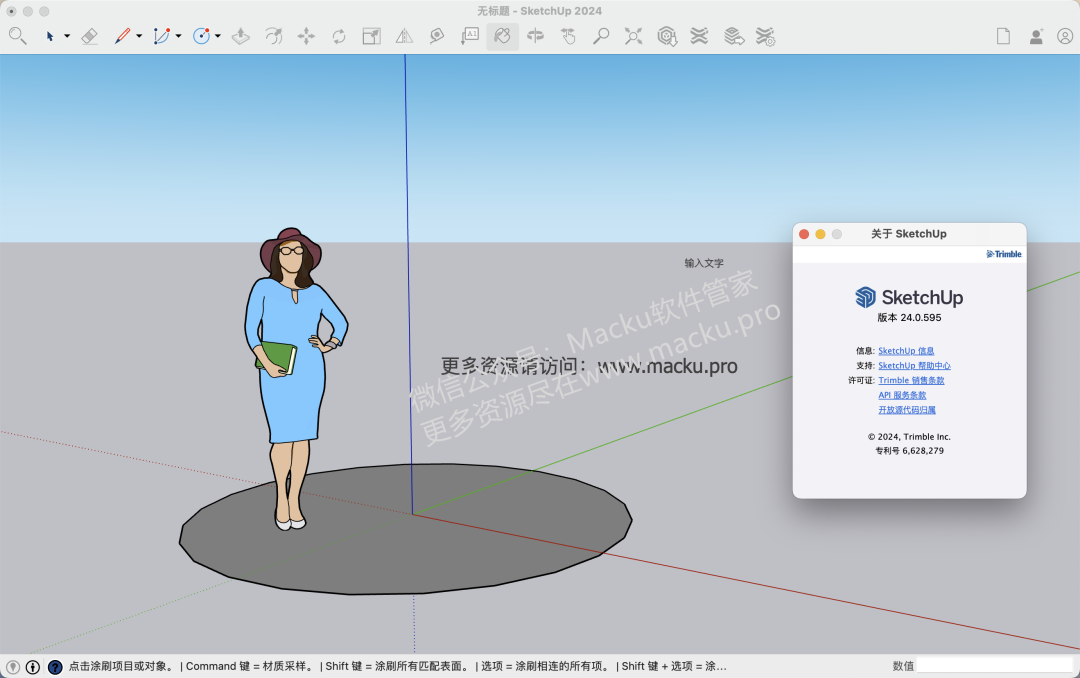Open the SketchUp 信息 link
This screenshot has width=1080, height=678.
coord(906,351)
